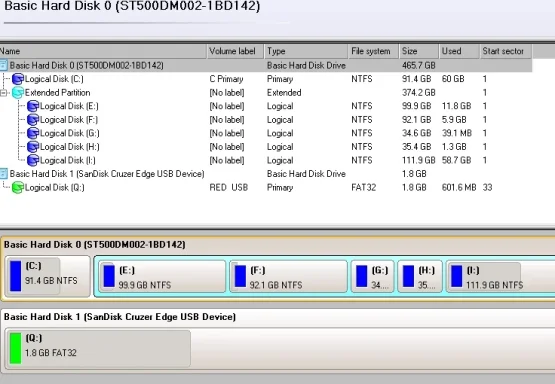
Task: Click the 601.6 MB used value for Q:
Action: (x=459, y=188)
